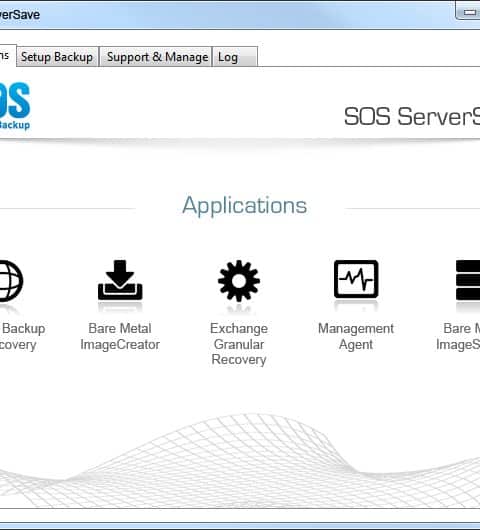Screen dimensions: 480x530
Task: Open the Bare Metal server-stack icon
Action: pos(468,280)
